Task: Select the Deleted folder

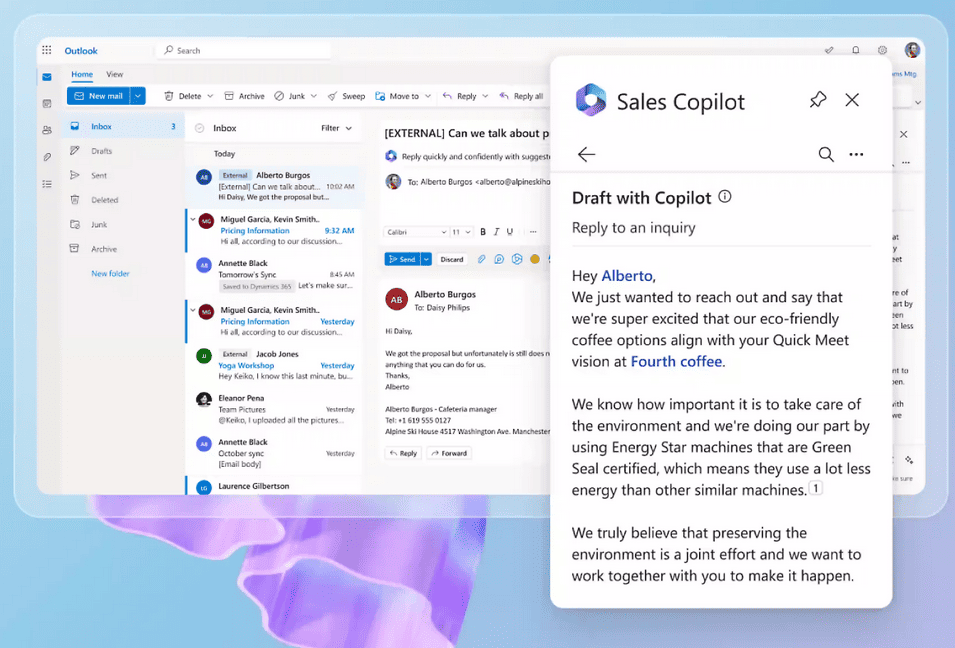Action: [x=124, y=200]
